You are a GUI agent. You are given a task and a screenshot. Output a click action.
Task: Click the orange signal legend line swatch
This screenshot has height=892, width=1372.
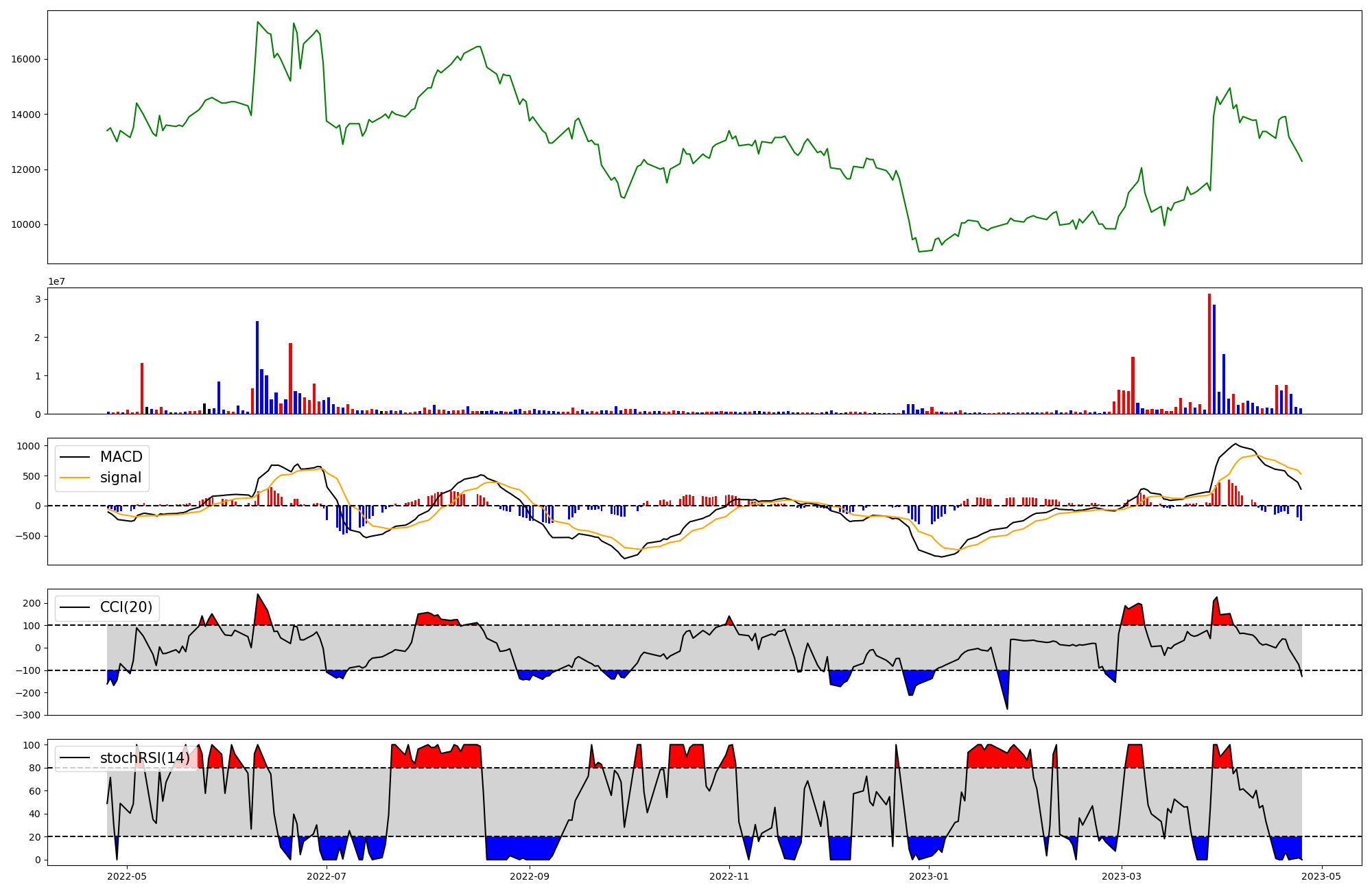(75, 478)
